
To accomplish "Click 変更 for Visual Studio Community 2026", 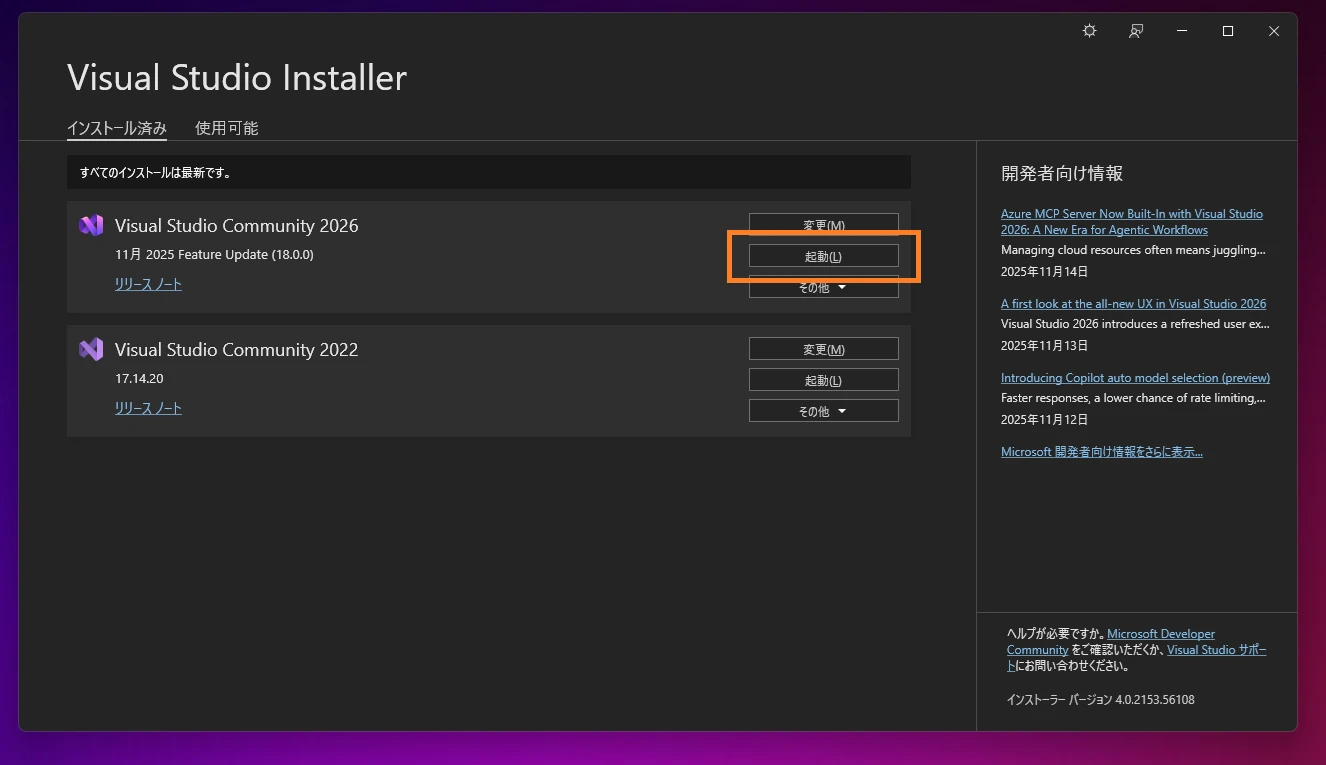I will pos(823,224).
